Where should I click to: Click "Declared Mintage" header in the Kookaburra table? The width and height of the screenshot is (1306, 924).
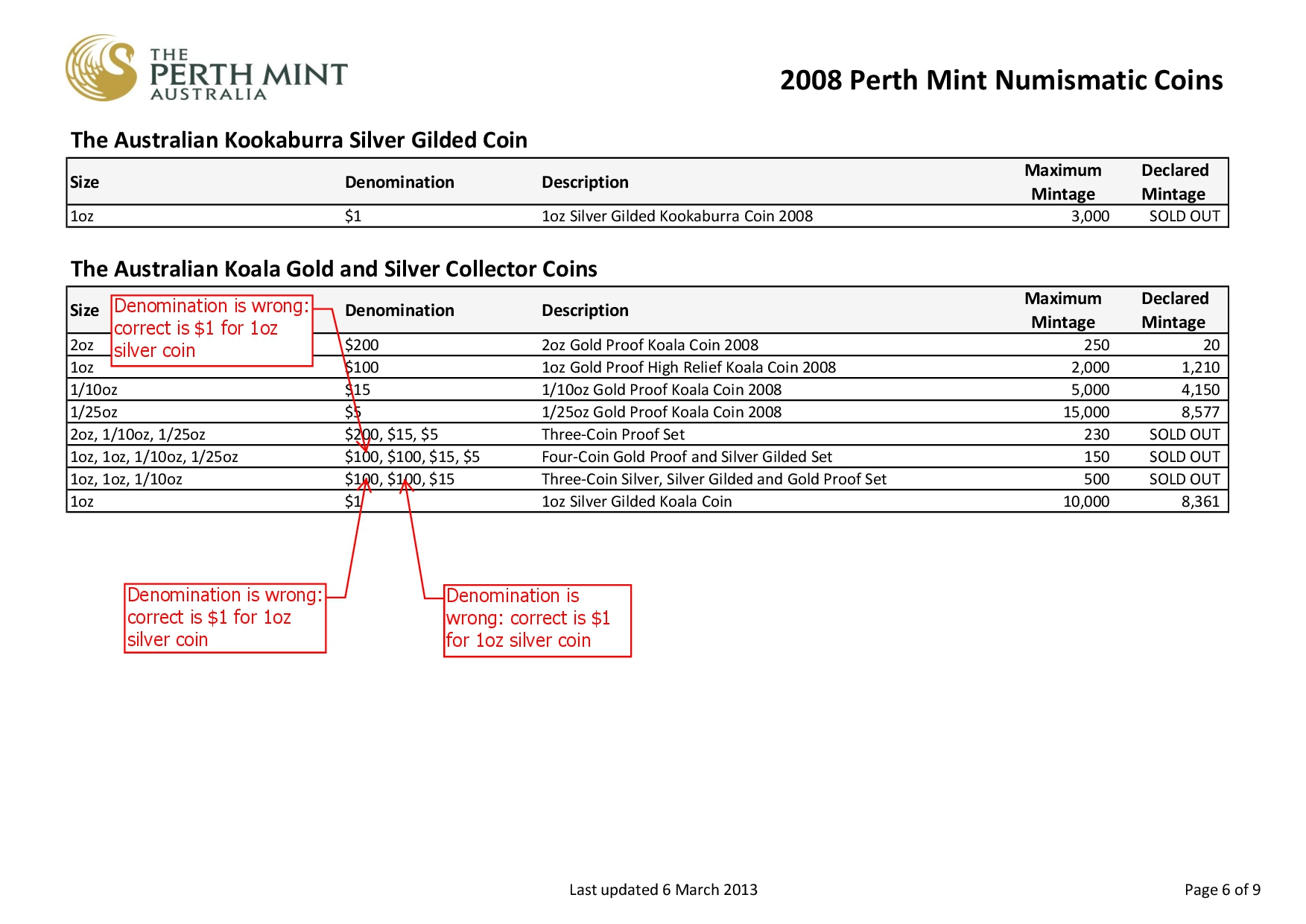pos(1175,182)
